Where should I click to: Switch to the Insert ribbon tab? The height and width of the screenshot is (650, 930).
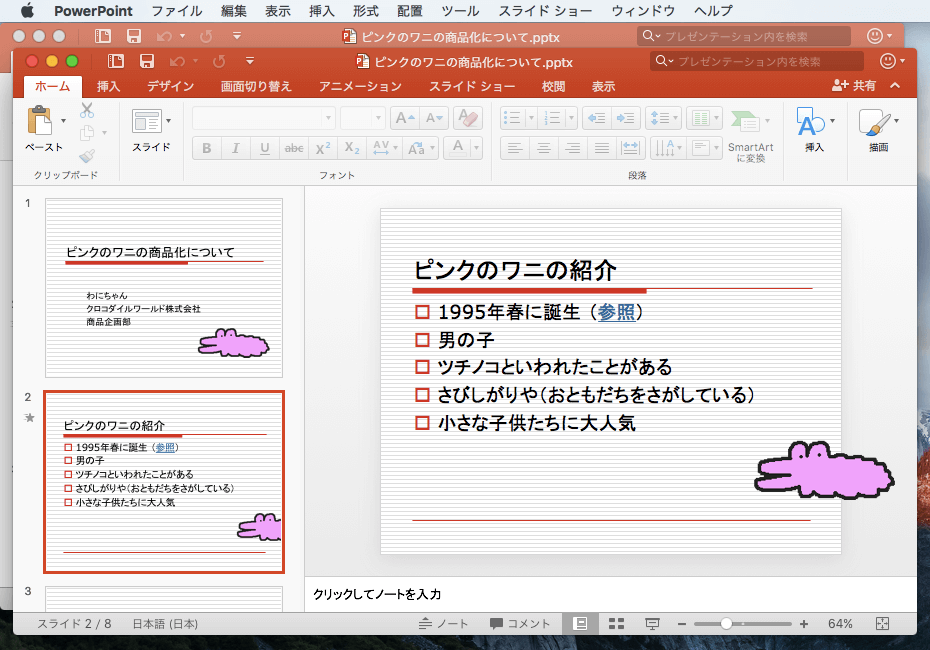click(x=109, y=87)
